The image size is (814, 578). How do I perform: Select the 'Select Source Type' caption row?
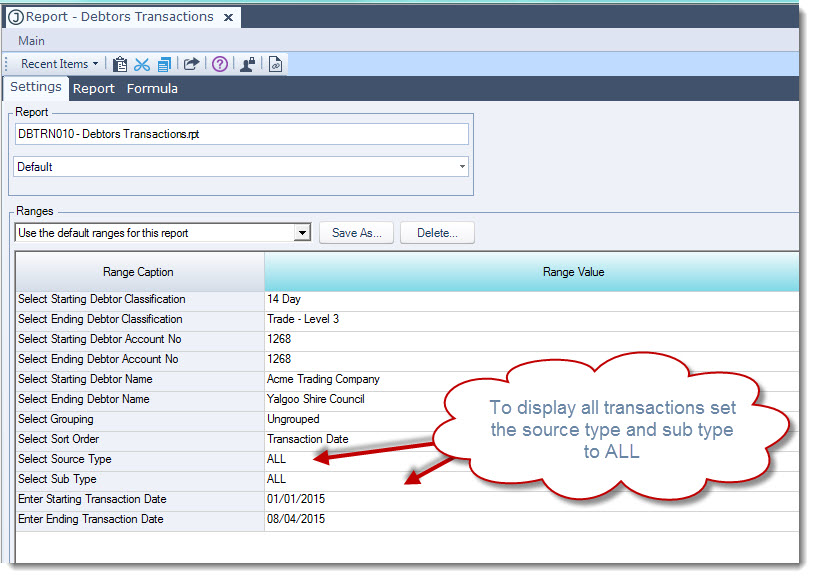(x=140, y=460)
